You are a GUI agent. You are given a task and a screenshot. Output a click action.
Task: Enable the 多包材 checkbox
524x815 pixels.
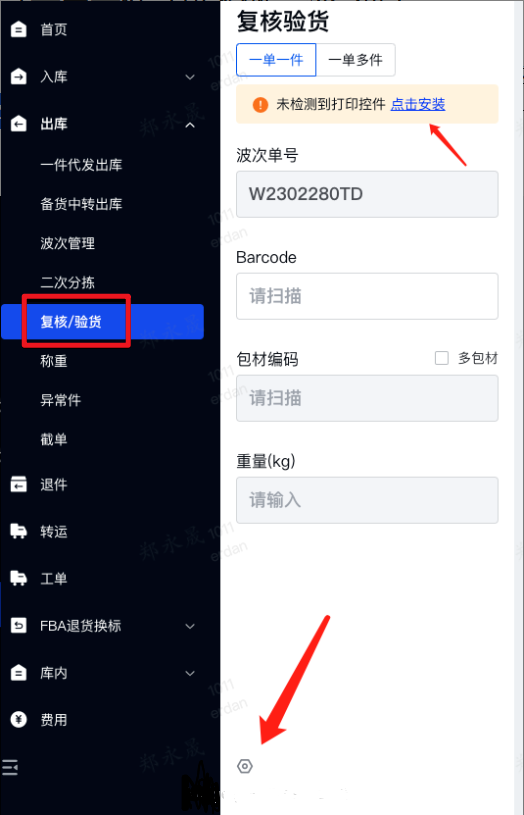point(442,358)
